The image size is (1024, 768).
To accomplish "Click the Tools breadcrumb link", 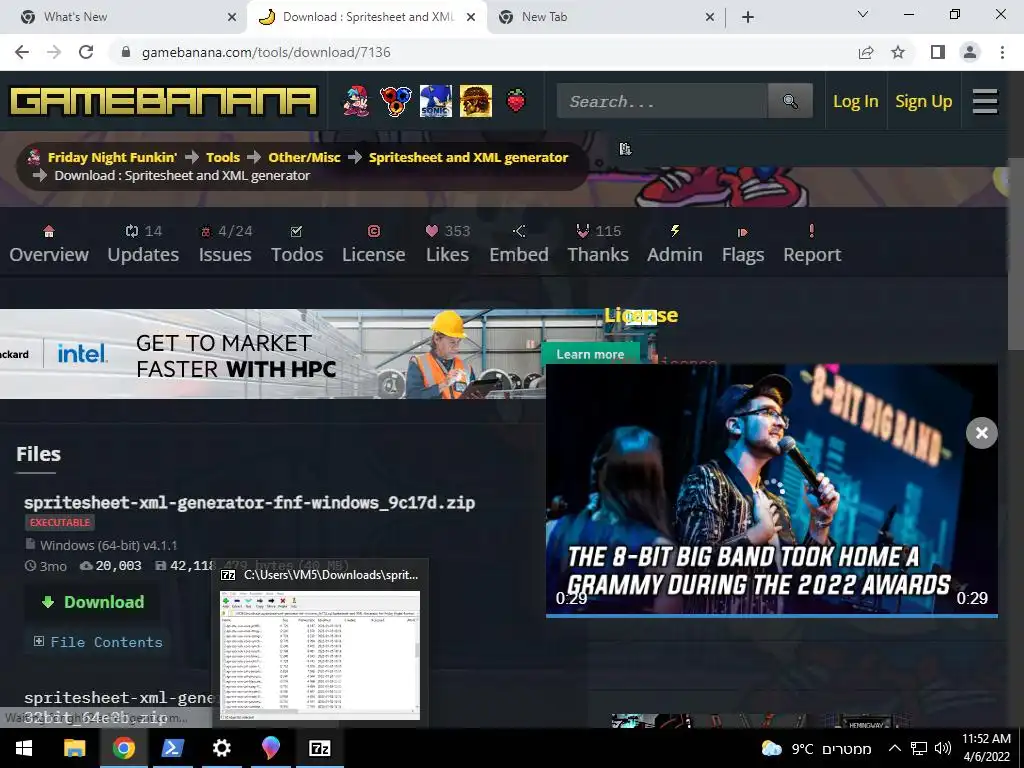I will click(x=223, y=157).
